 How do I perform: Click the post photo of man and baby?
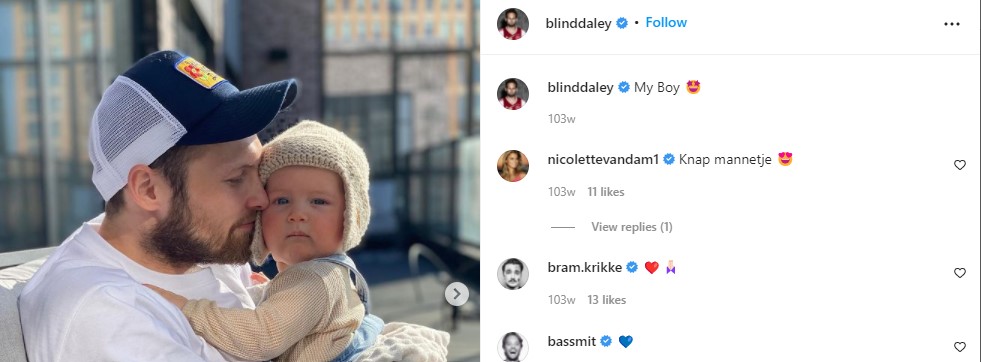240,181
